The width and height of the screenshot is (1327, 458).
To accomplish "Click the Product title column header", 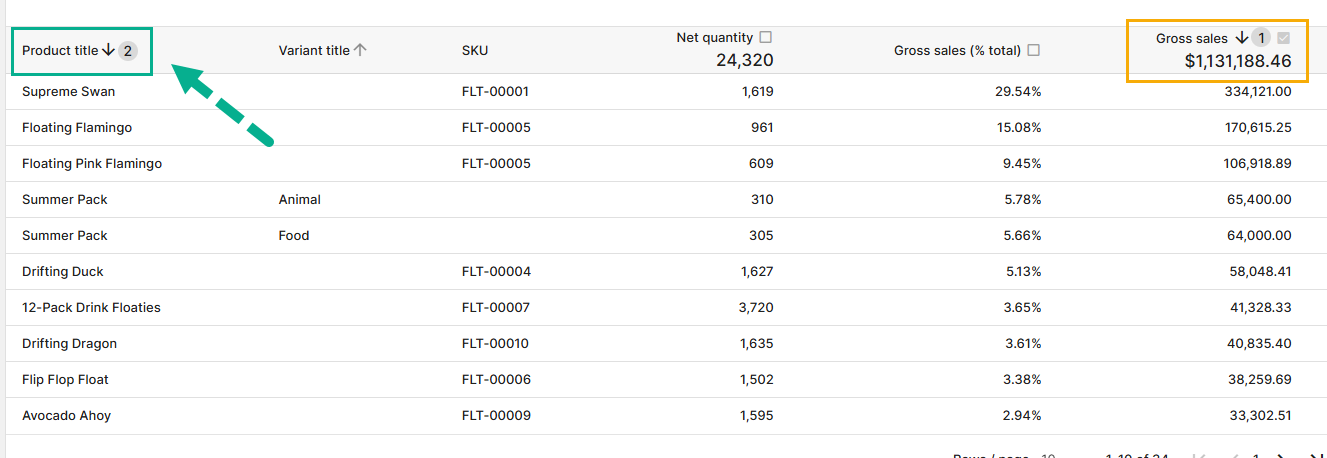I will [x=60, y=51].
